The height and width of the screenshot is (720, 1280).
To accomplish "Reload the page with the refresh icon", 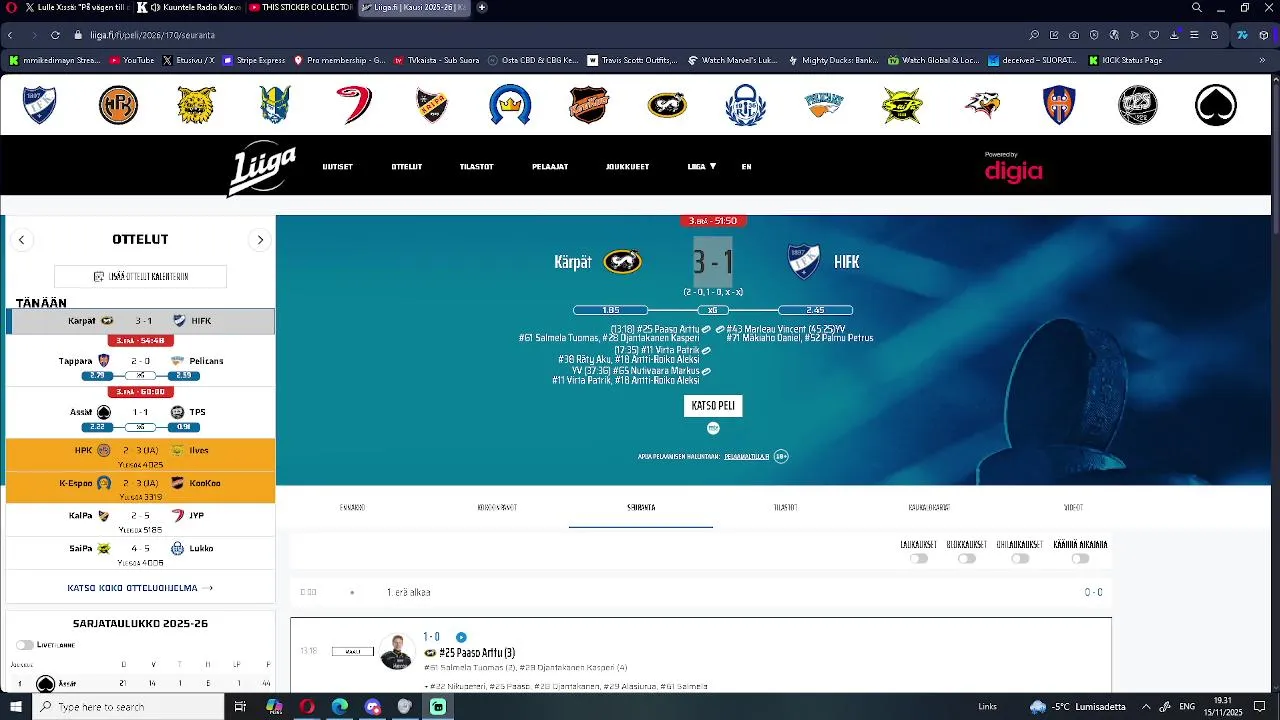I will pos(55,35).
